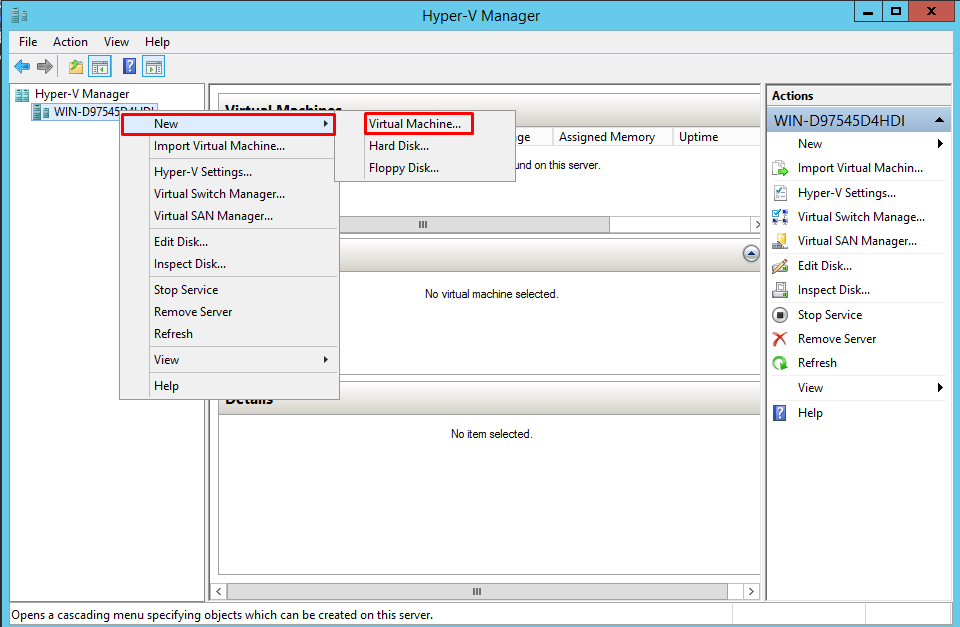Click Import Virtual Machin... link in Actions pane

tap(860, 168)
